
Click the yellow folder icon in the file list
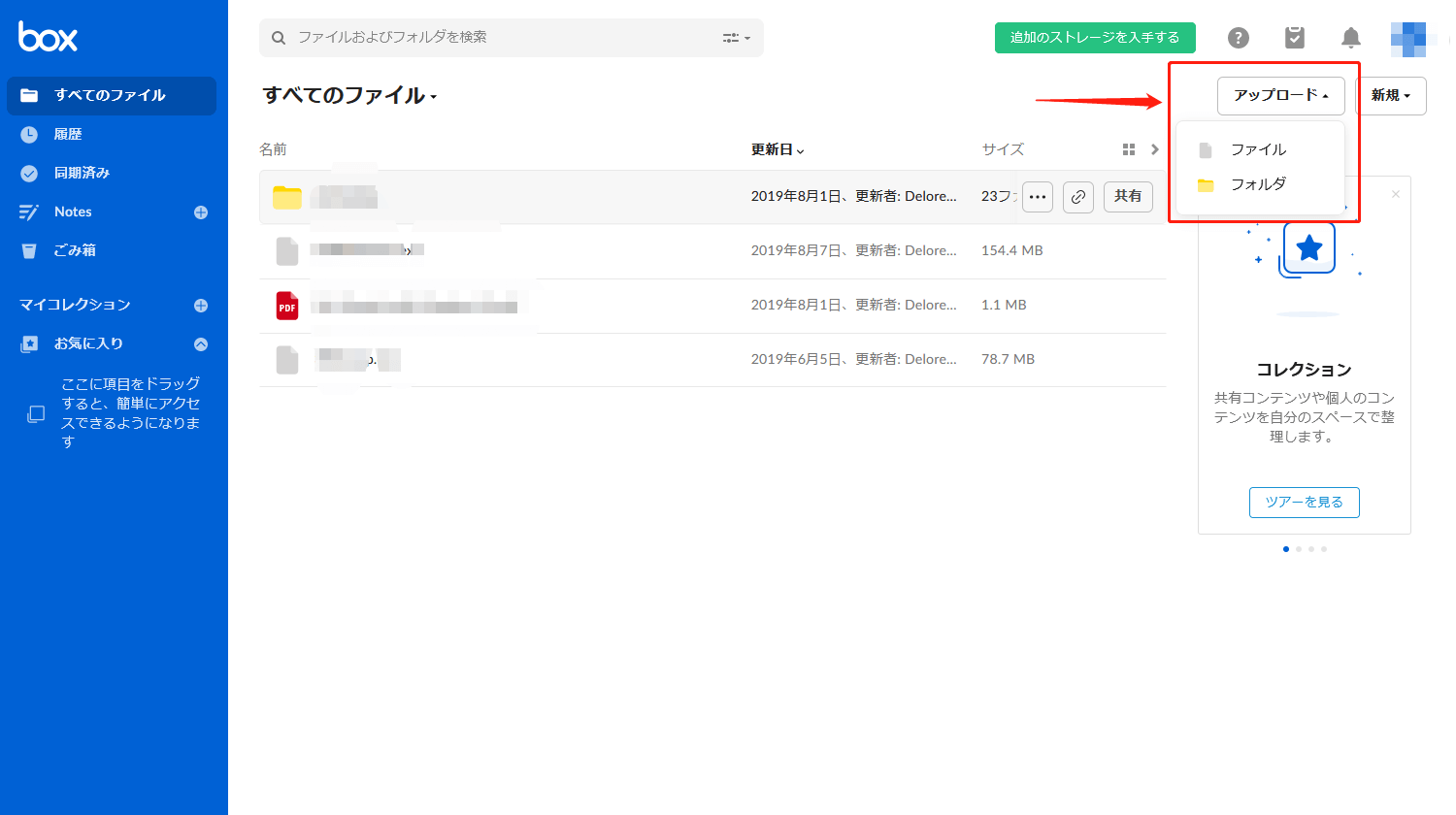click(287, 197)
